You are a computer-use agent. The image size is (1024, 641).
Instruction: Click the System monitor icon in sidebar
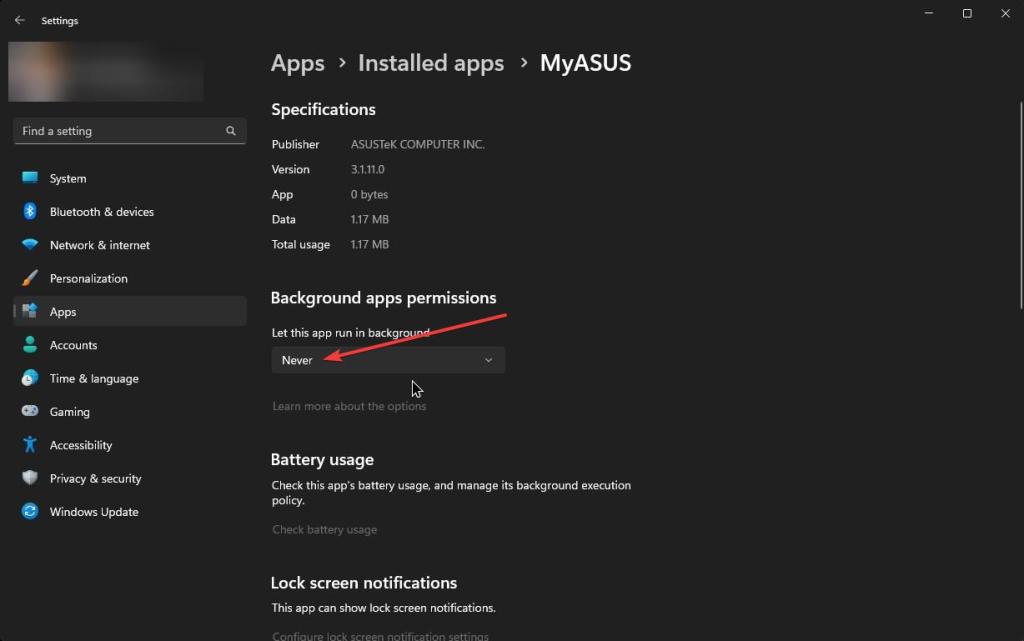tap(30, 178)
